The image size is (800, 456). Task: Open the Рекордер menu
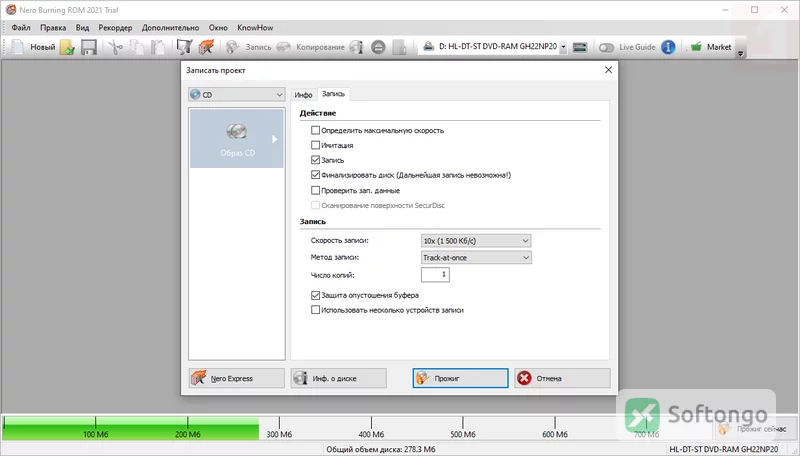coord(115,28)
